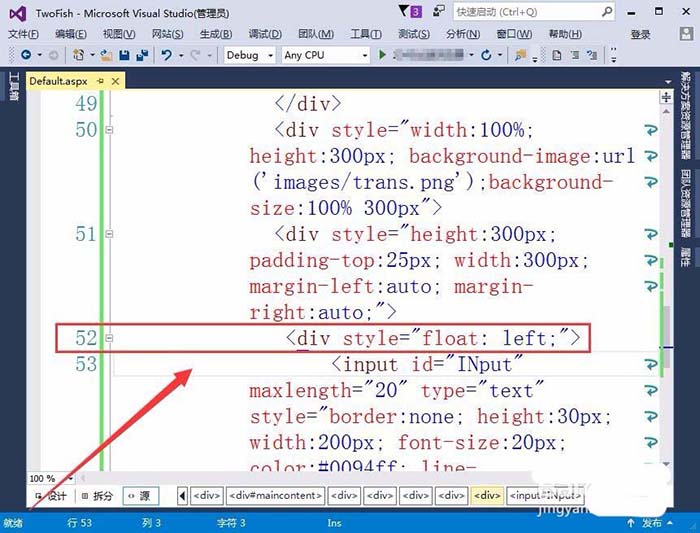700x533 pixels.
Task: Save the current file with Save icon
Action: pyautogui.click(x=124, y=55)
